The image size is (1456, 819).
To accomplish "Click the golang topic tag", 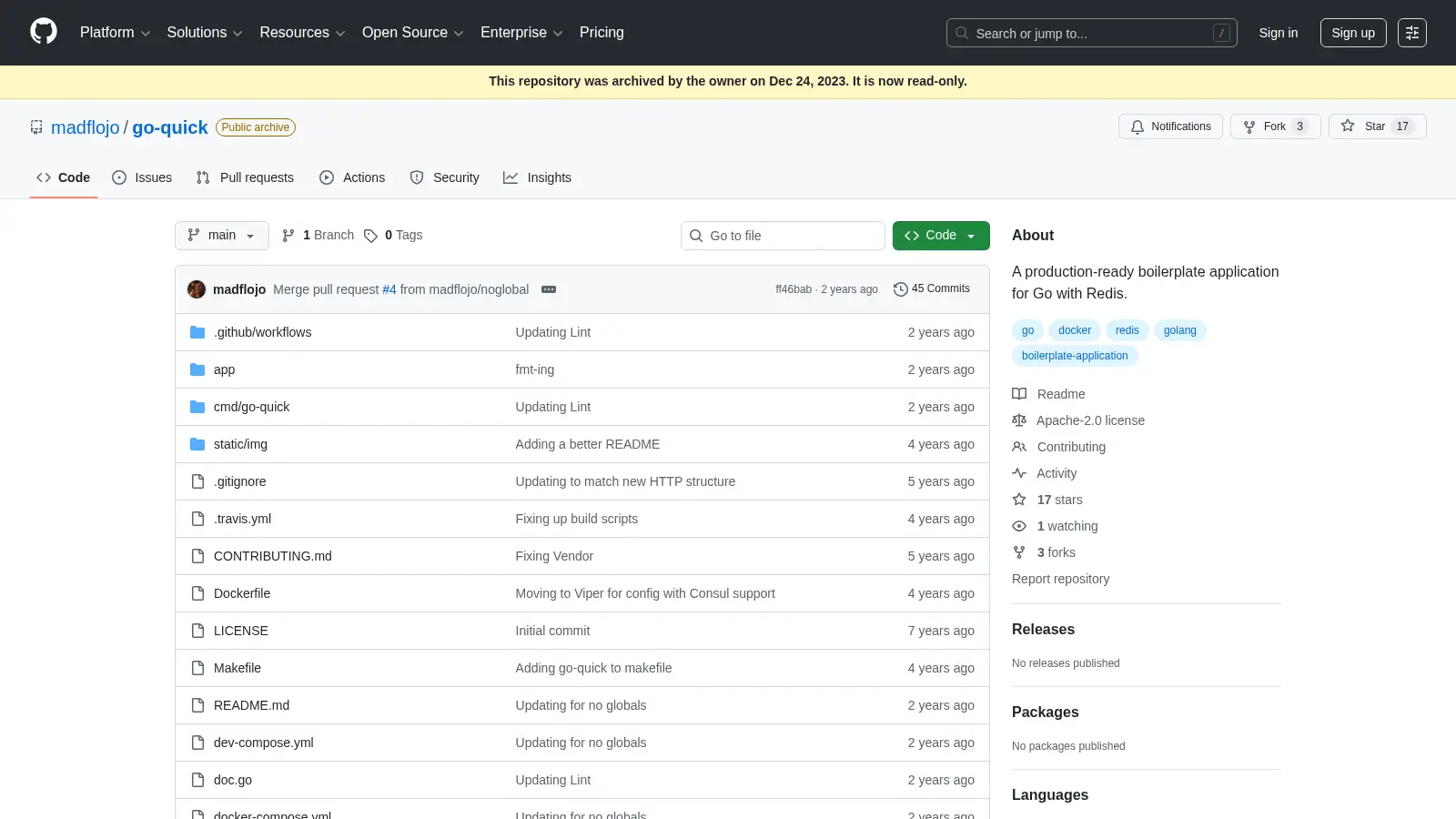I will (x=1179, y=330).
